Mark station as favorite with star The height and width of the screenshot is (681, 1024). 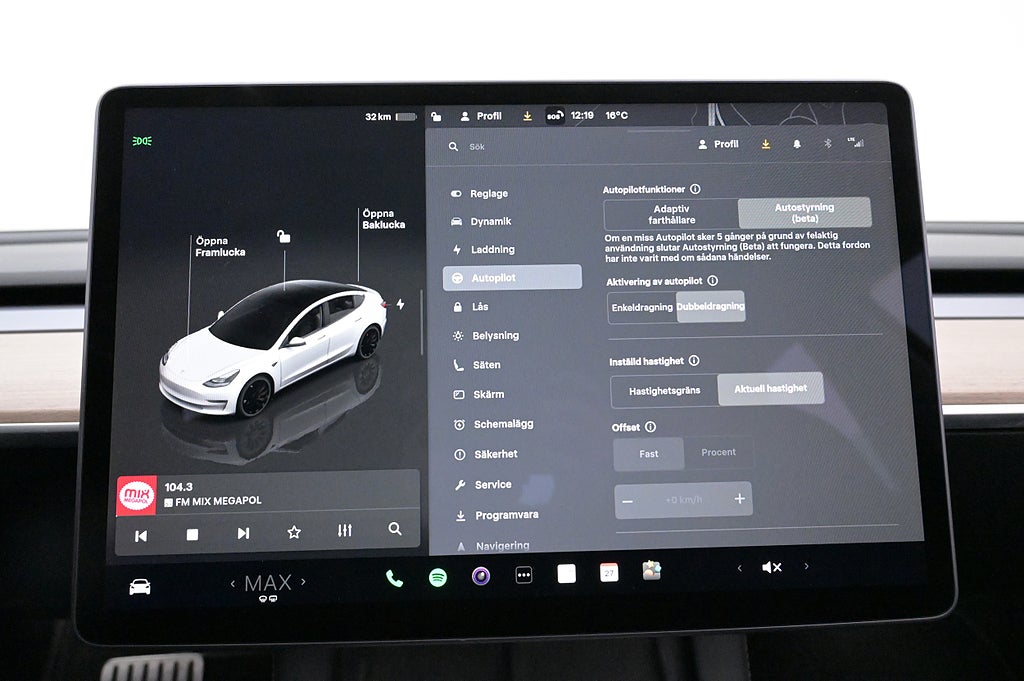(294, 533)
